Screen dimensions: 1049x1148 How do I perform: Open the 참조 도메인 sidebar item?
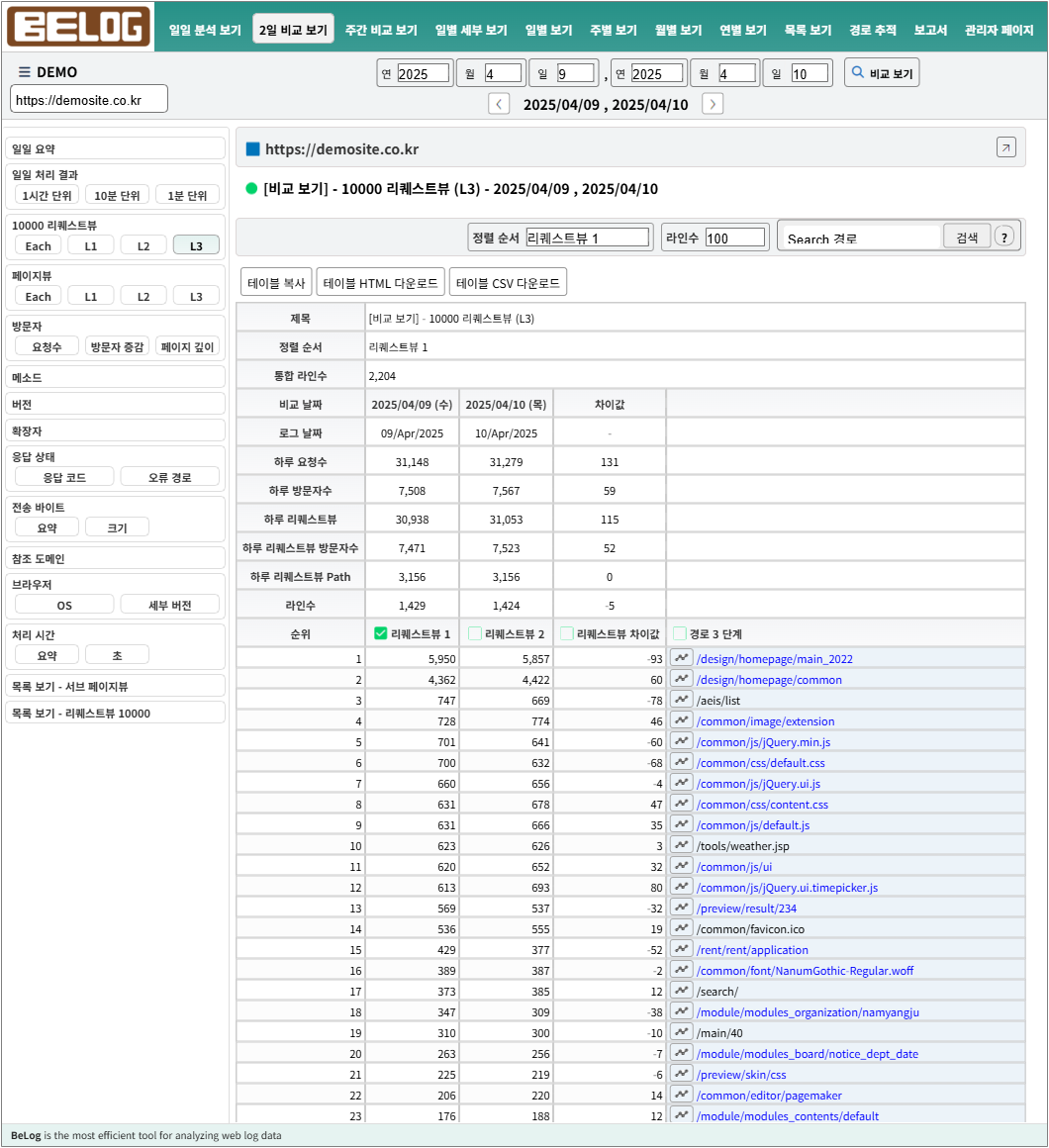(x=115, y=558)
